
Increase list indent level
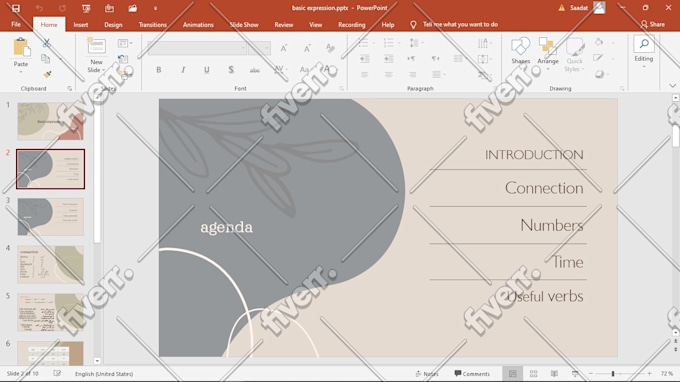click(x=389, y=59)
